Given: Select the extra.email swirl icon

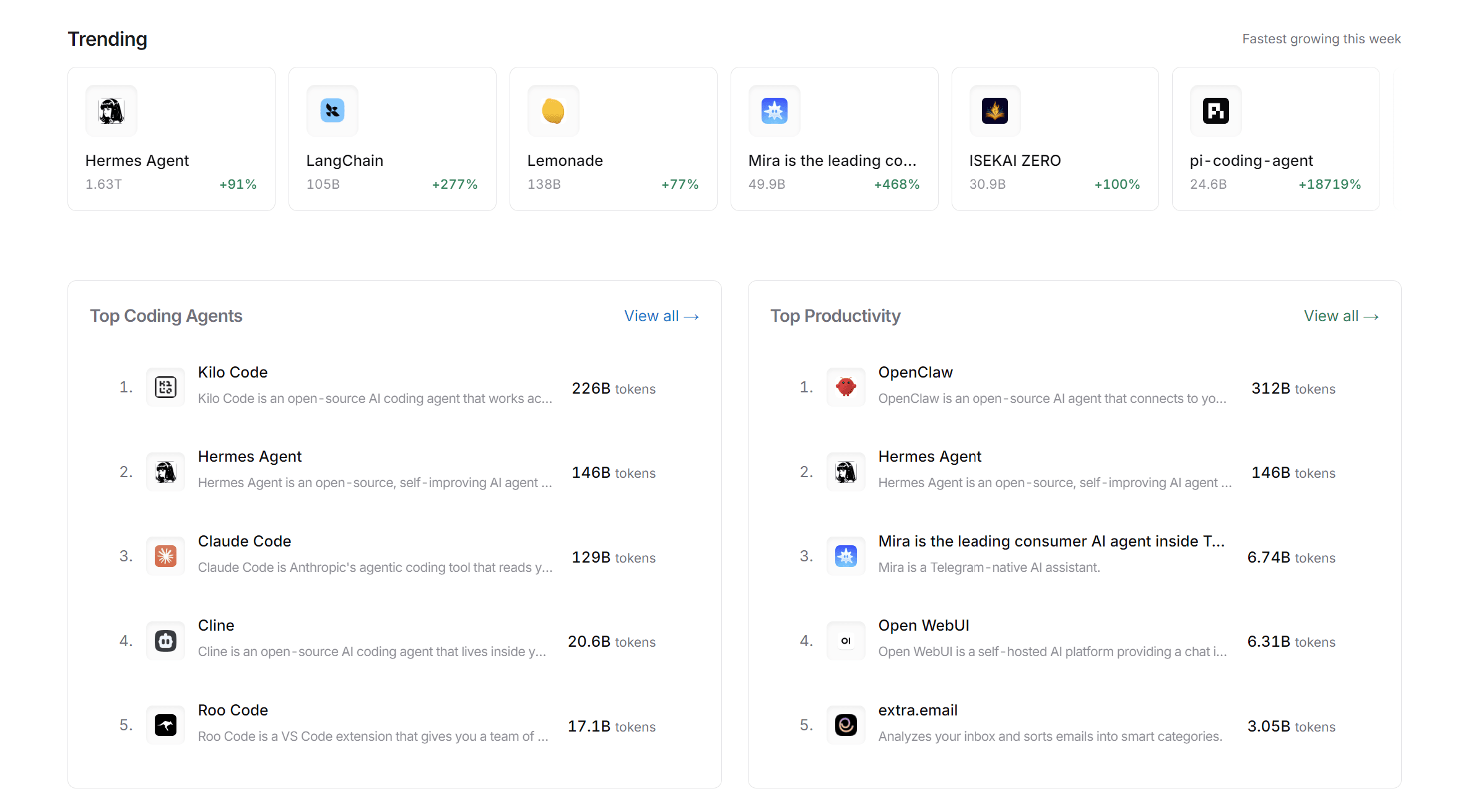Looking at the screenshot, I should (x=846, y=725).
